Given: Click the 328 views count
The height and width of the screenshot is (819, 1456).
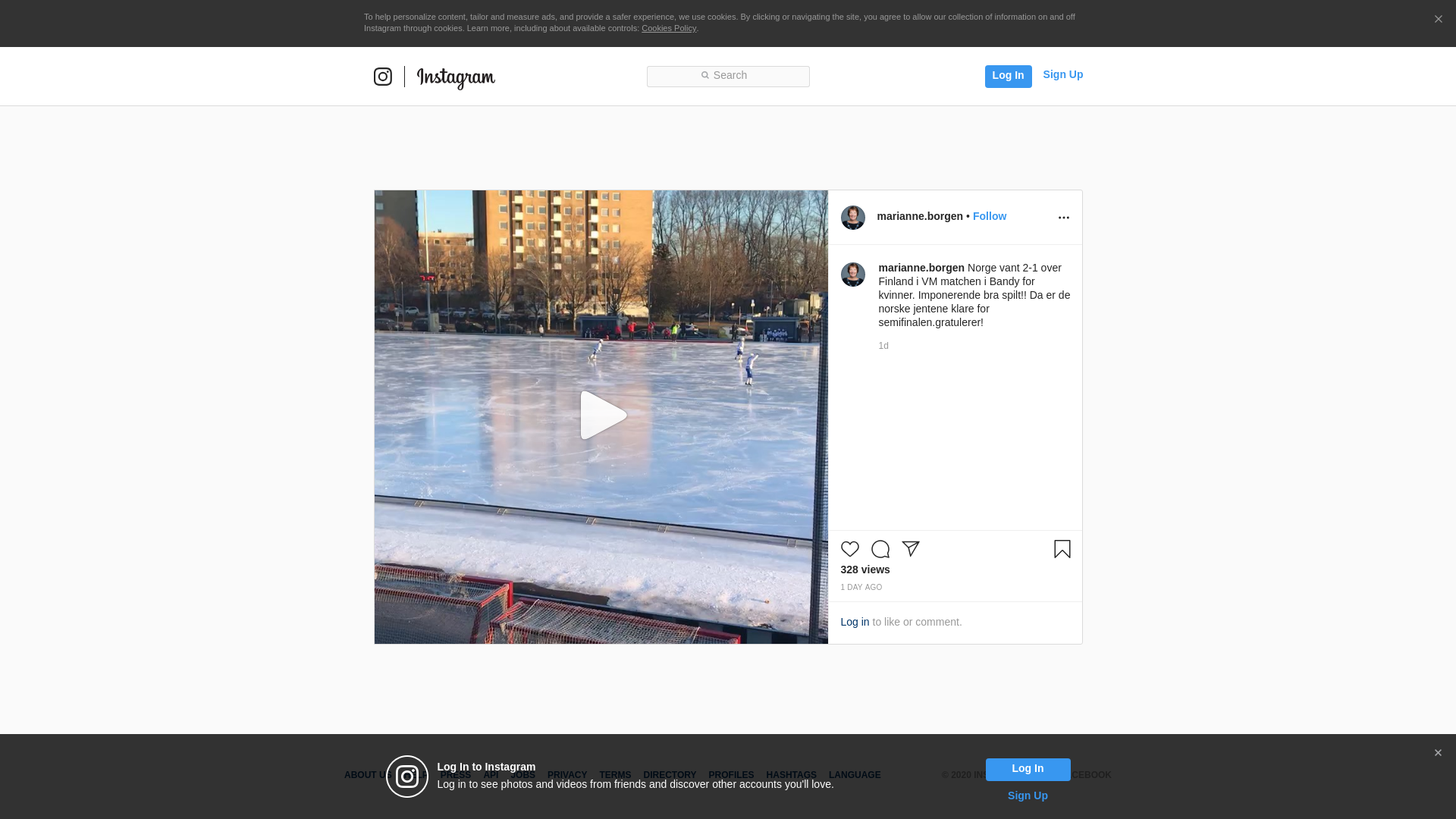Looking at the screenshot, I should (864, 570).
